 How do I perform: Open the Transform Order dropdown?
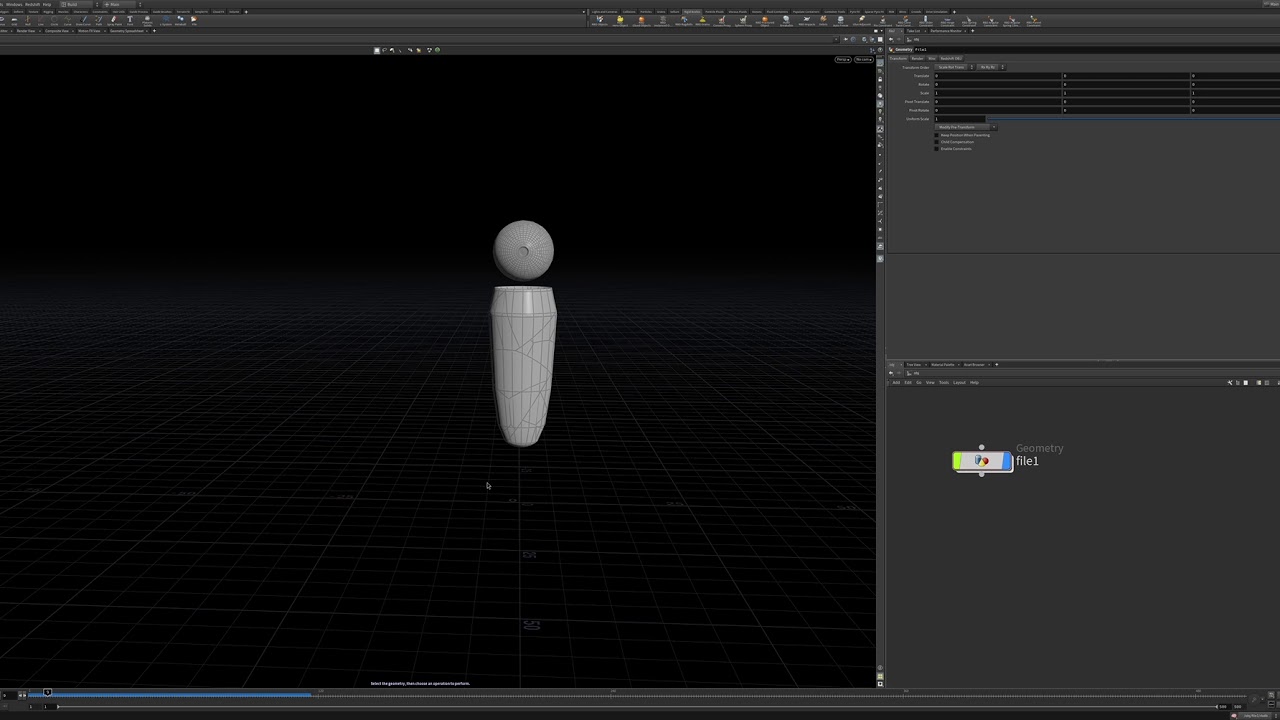tap(954, 67)
